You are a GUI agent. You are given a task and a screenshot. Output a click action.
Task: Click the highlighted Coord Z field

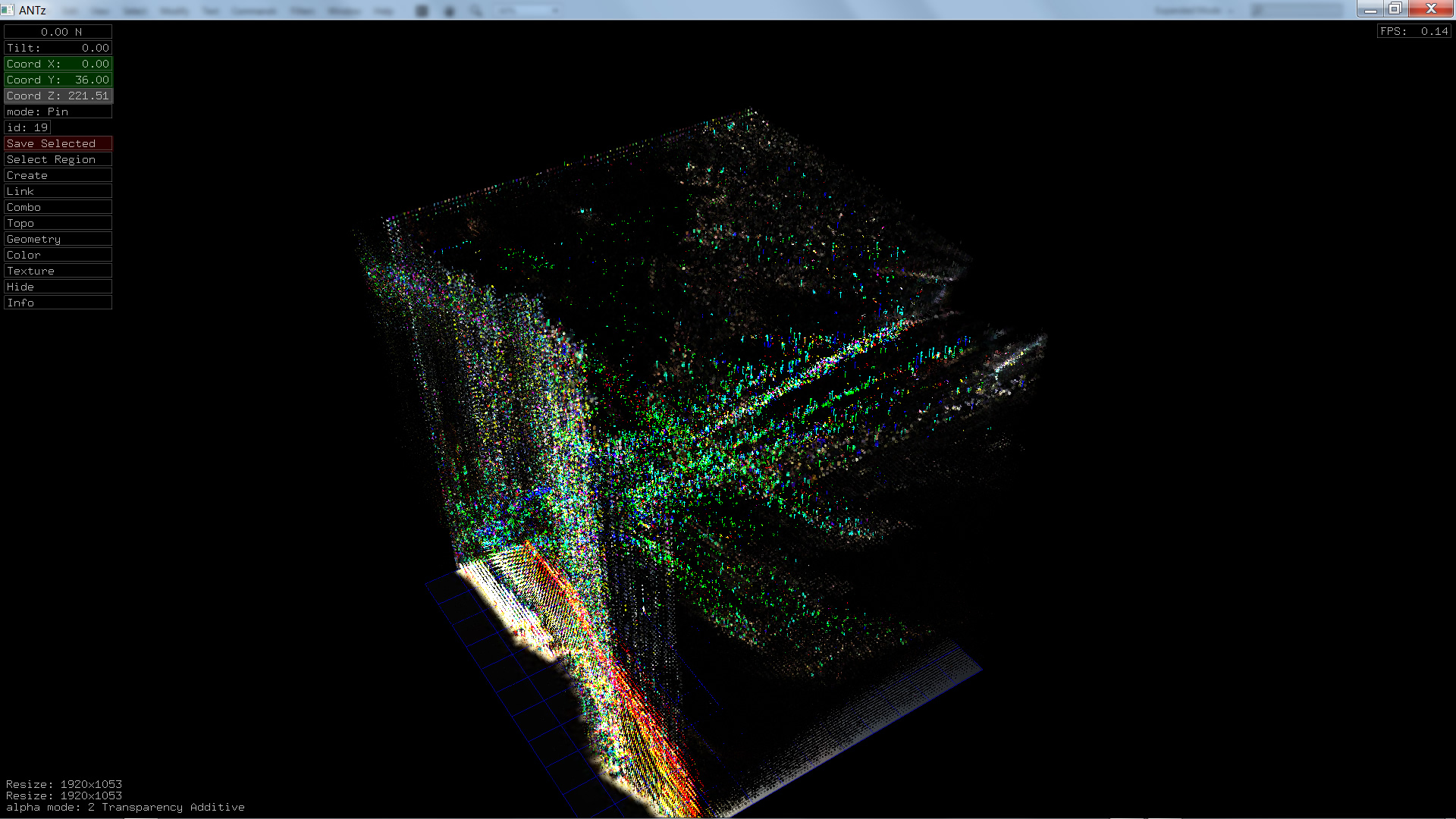pyautogui.click(x=58, y=96)
